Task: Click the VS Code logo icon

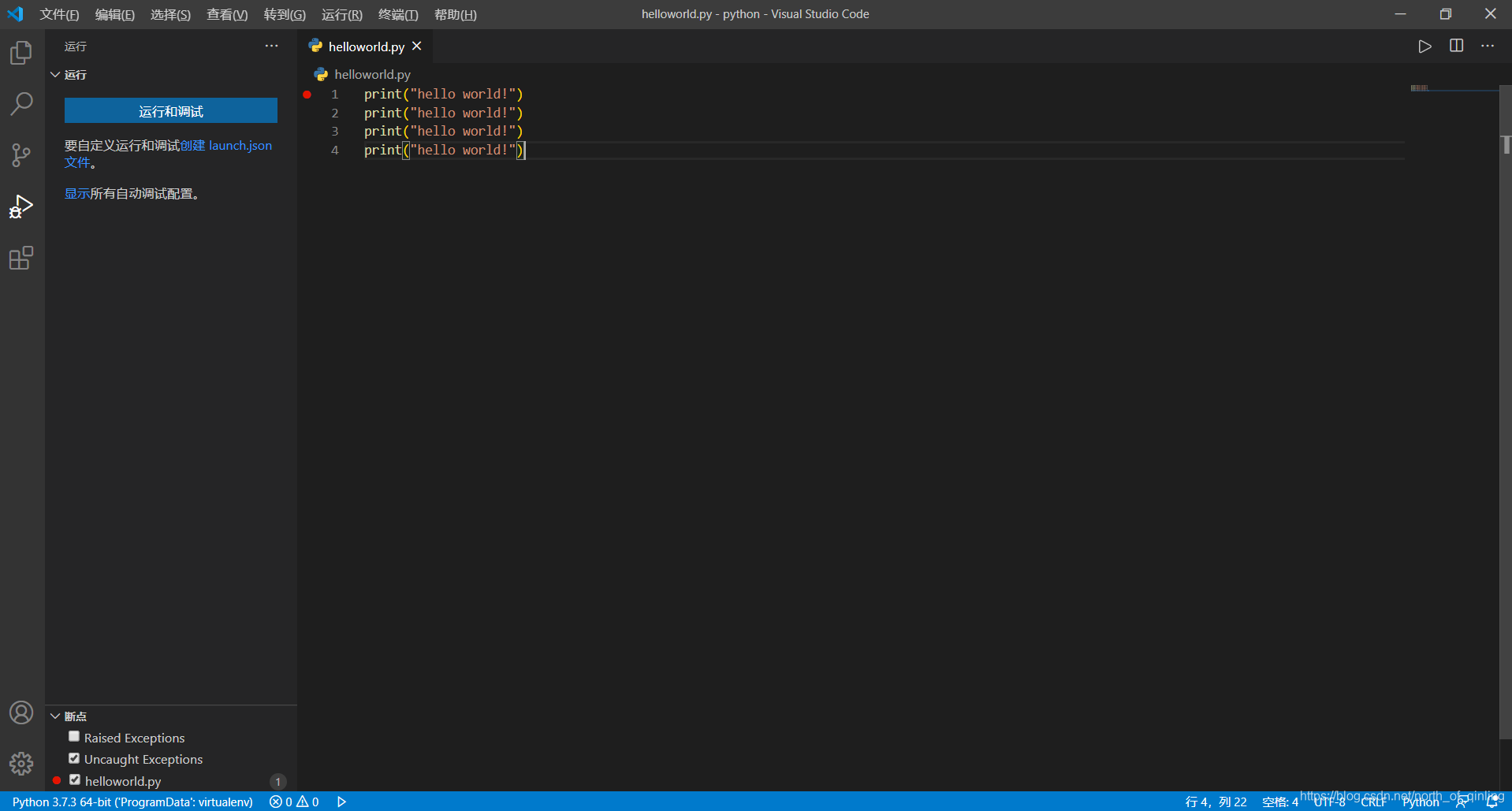Action: point(15,14)
